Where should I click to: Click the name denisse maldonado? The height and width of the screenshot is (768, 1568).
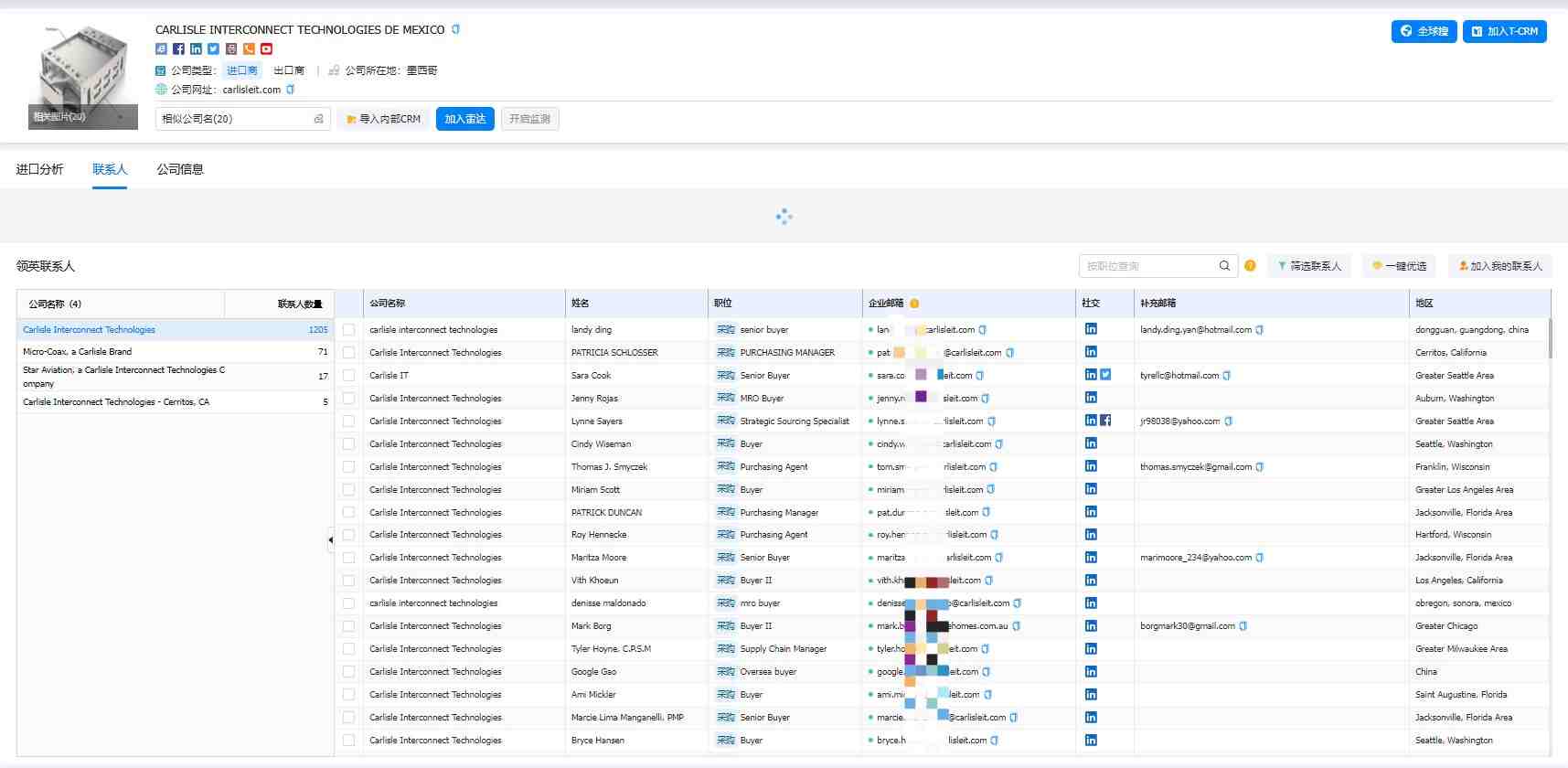point(609,603)
